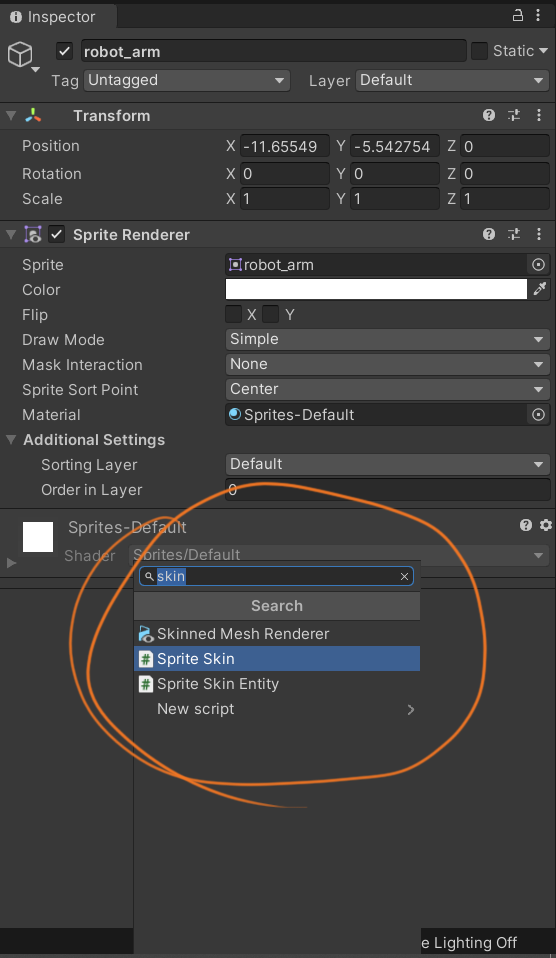Enable the Static checkbox
The image size is (556, 958).
479,51
